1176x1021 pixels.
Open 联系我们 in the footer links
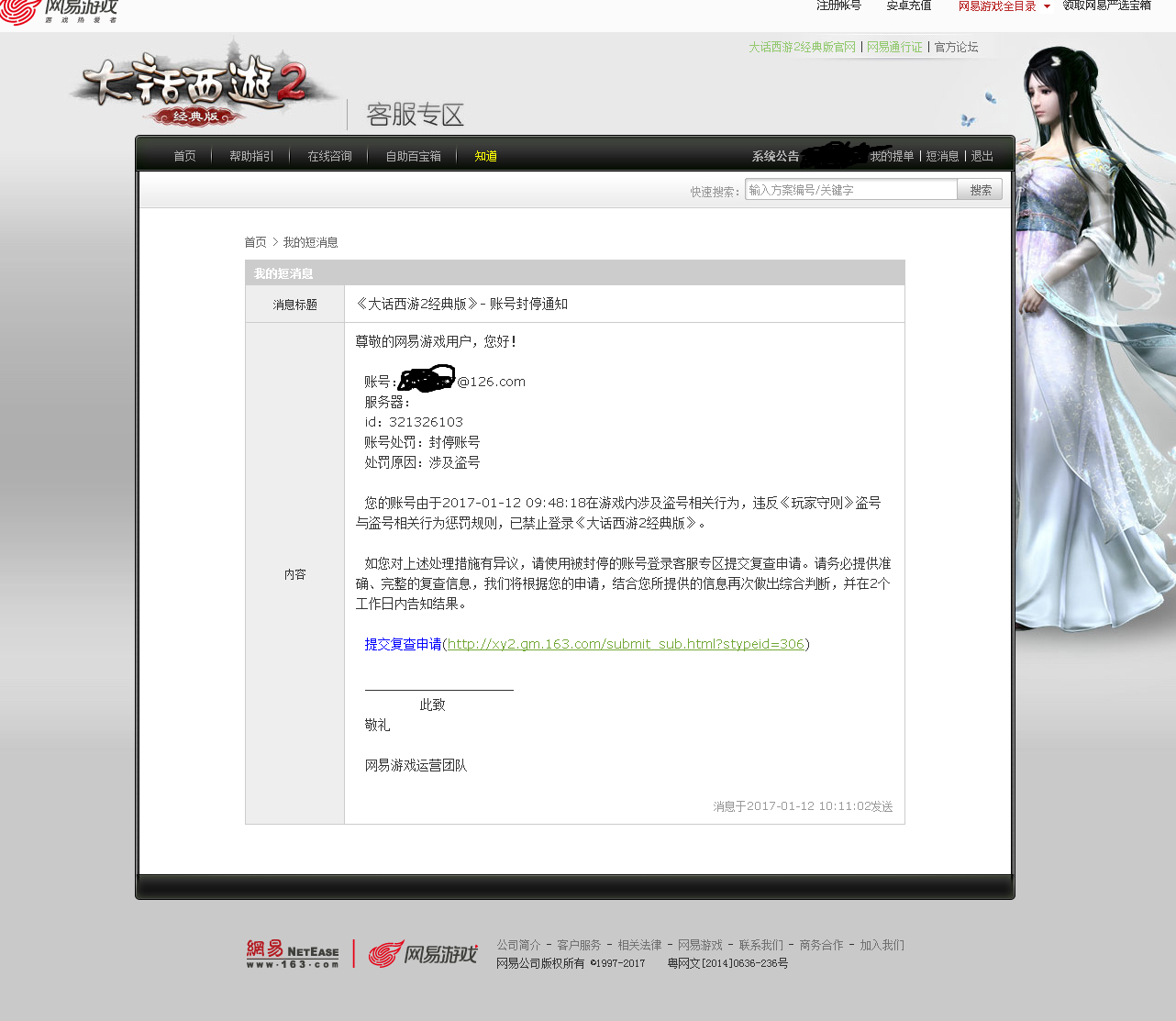pyautogui.click(x=760, y=945)
